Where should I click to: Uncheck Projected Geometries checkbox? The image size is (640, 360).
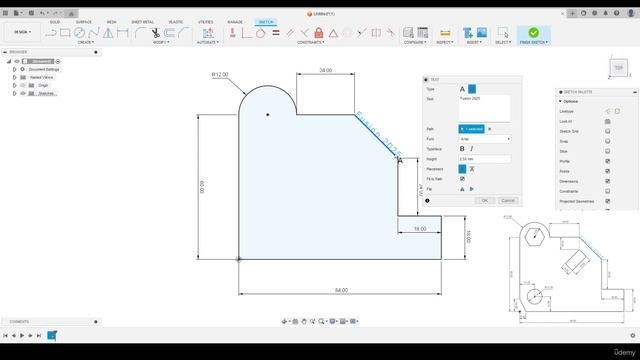(607, 201)
